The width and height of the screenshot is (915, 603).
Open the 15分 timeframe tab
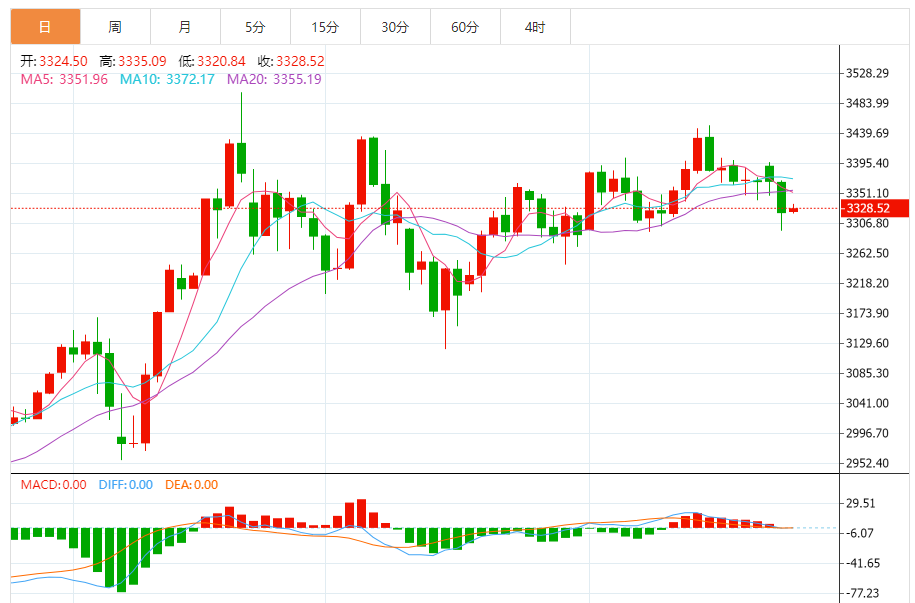[x=326, y=27]
